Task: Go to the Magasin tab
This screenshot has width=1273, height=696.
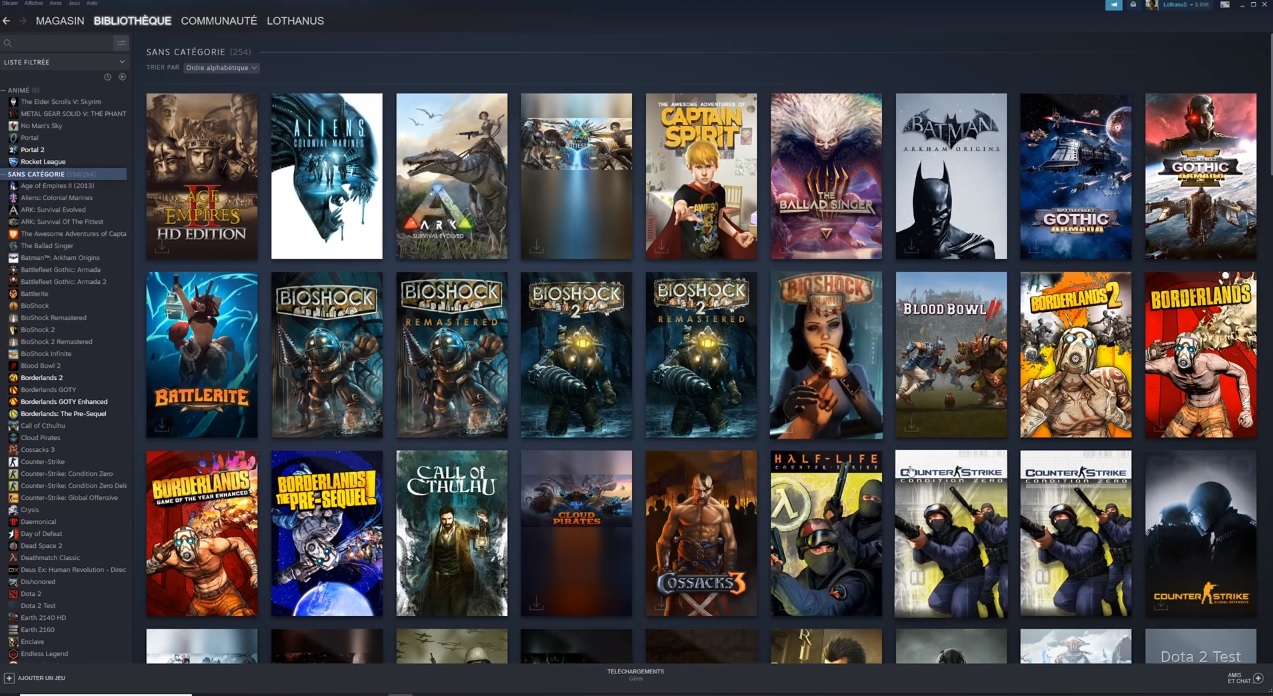Action: pyautogui.click(x=60, y=21)
